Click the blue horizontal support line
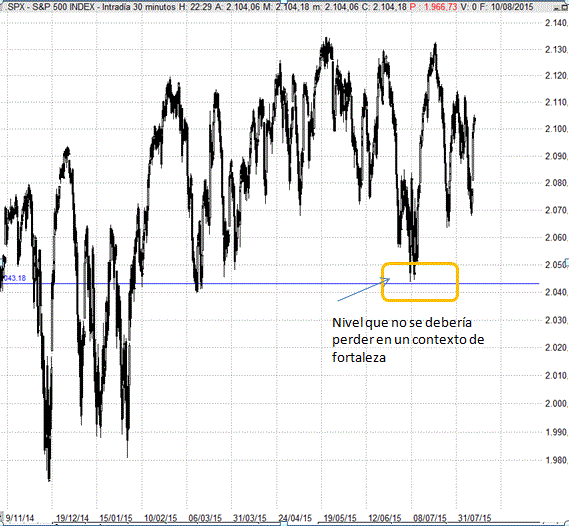 [x=270, y=284]
